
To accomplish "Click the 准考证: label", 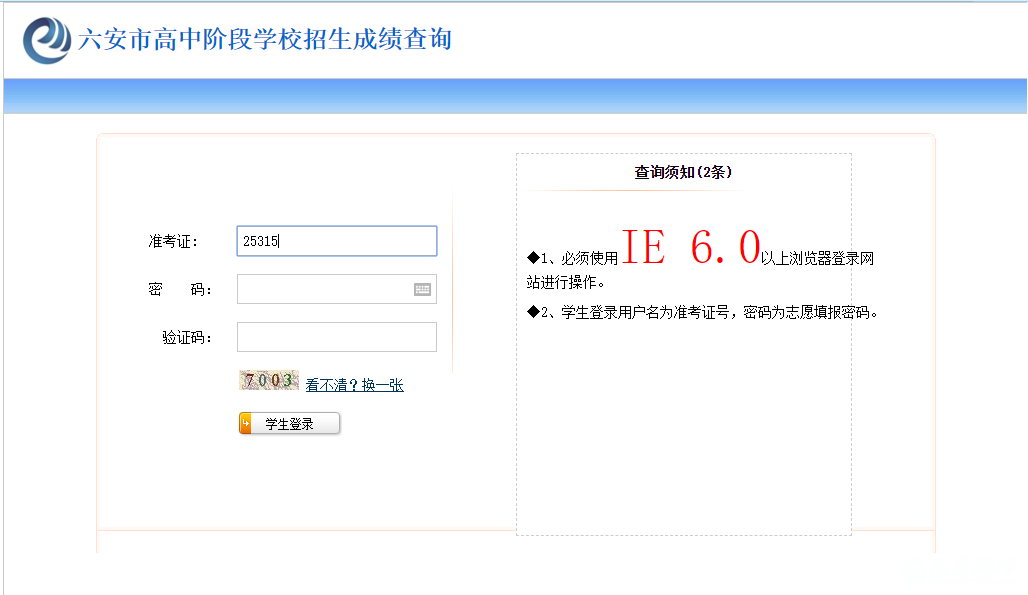I will (x=173, y=241).
